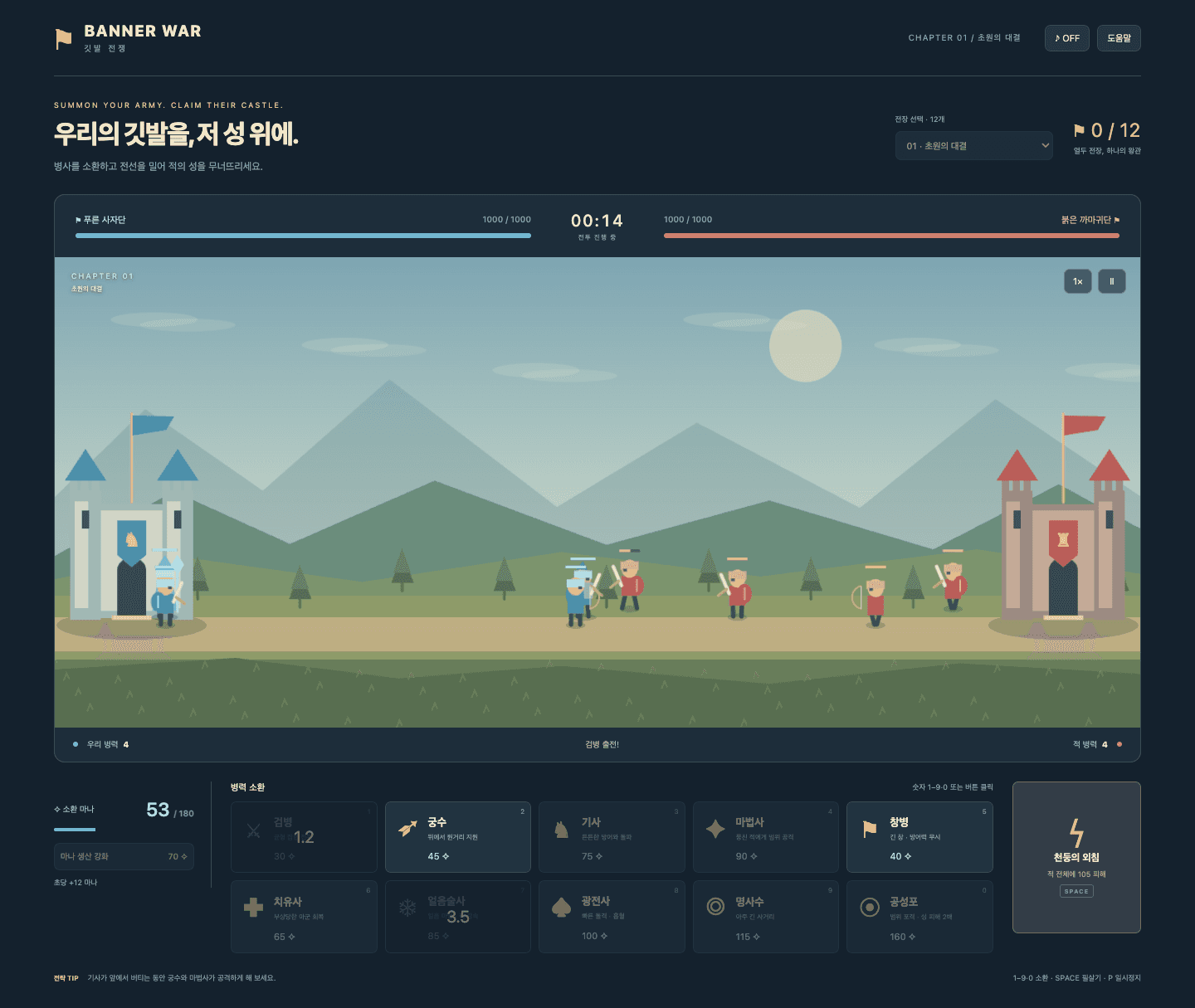
Task: Summon a 궁수 archer unit
Action: 458,837
